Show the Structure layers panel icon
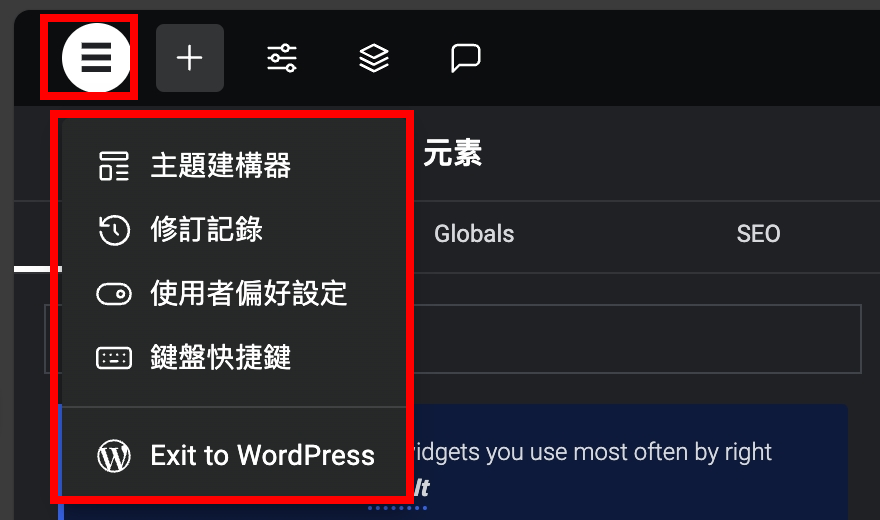 [374, 58]
